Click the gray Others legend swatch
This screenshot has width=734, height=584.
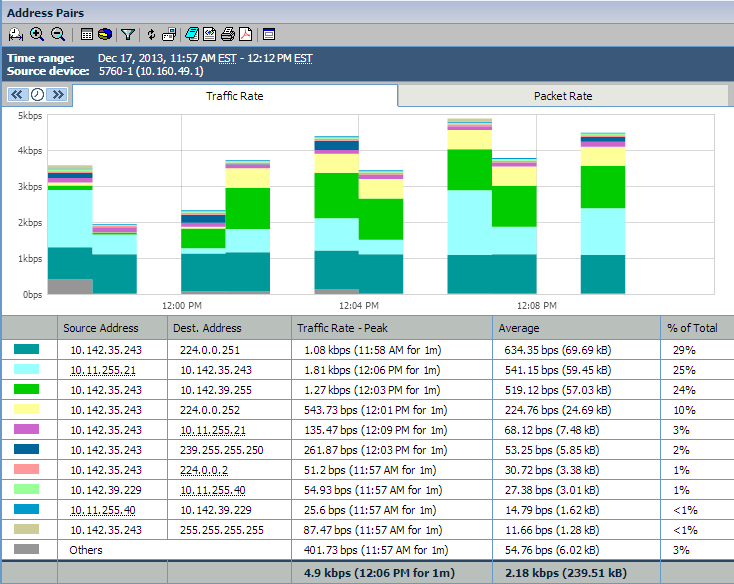pos(27,550)
